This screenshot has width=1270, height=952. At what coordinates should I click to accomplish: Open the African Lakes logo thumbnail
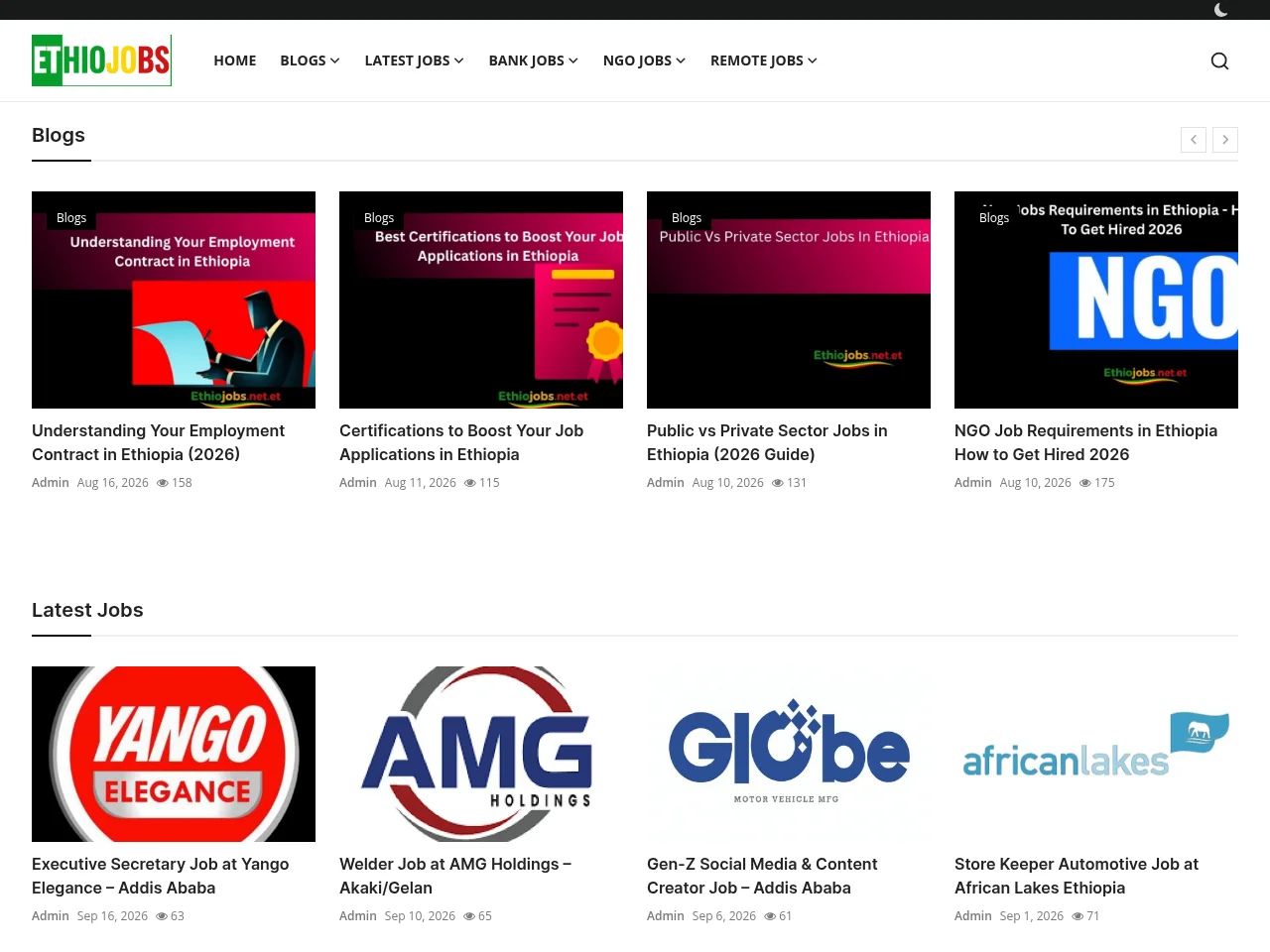point(1096,754)
